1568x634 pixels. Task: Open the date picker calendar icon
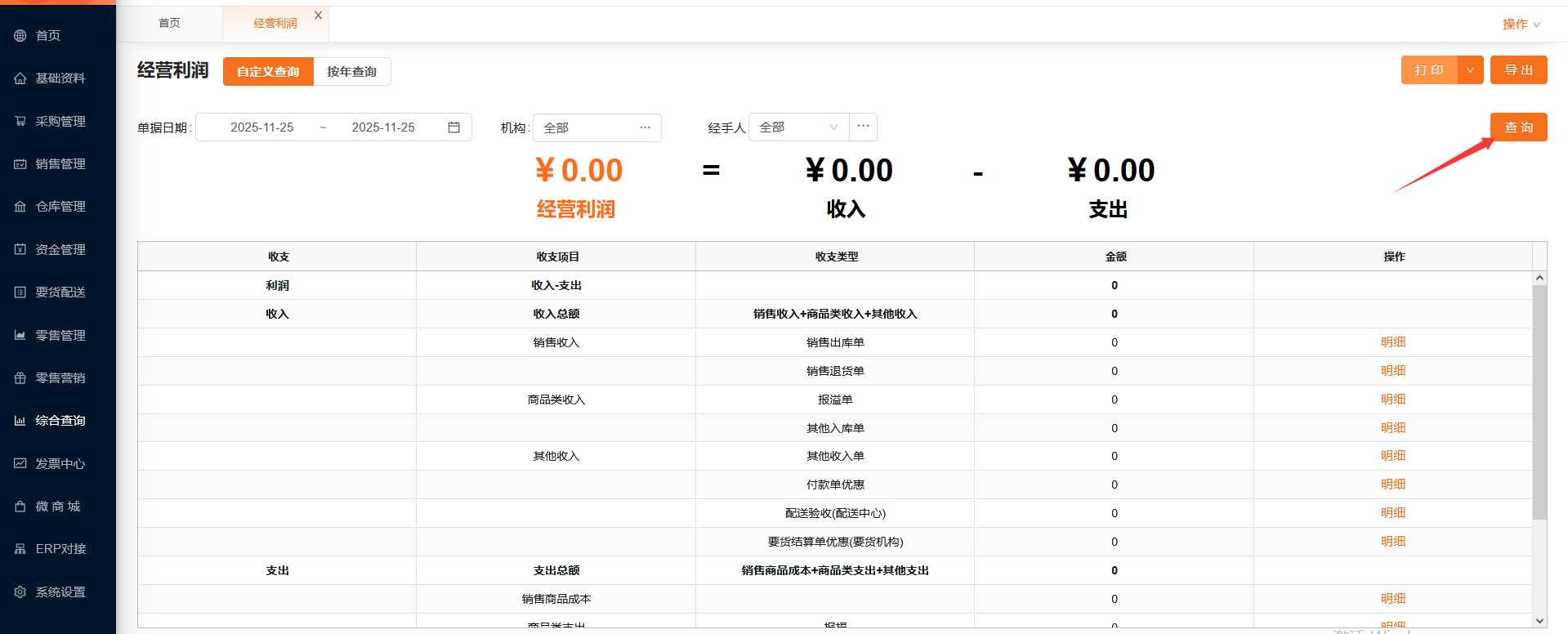point(454,127)
